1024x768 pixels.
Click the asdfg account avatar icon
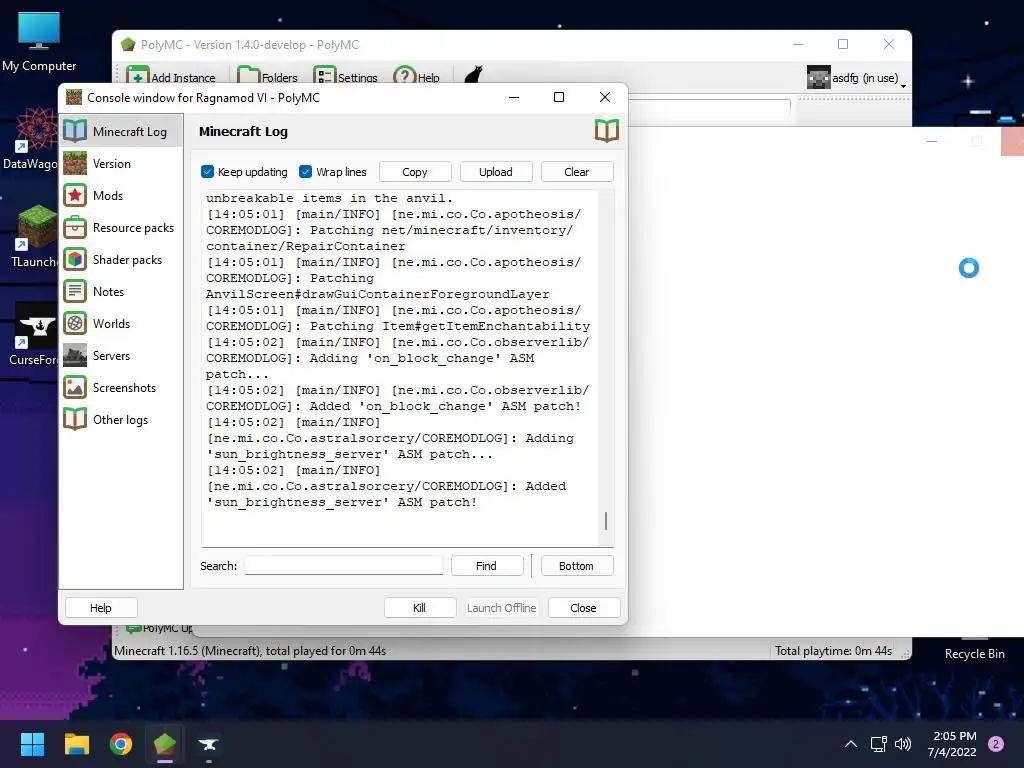pos(818,77)
